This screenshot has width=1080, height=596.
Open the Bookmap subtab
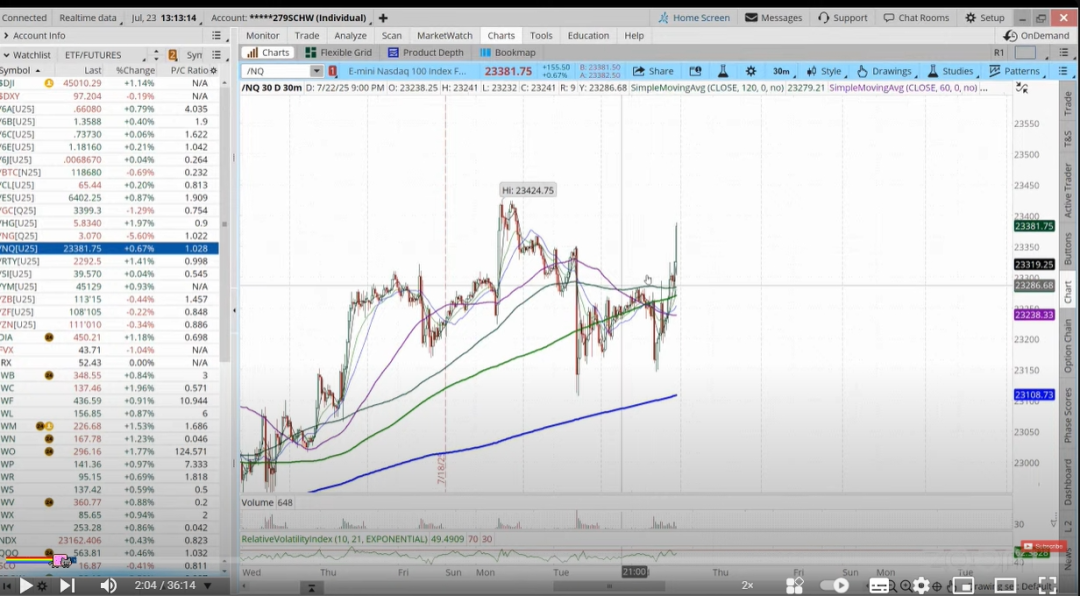[x=508, y=52]
